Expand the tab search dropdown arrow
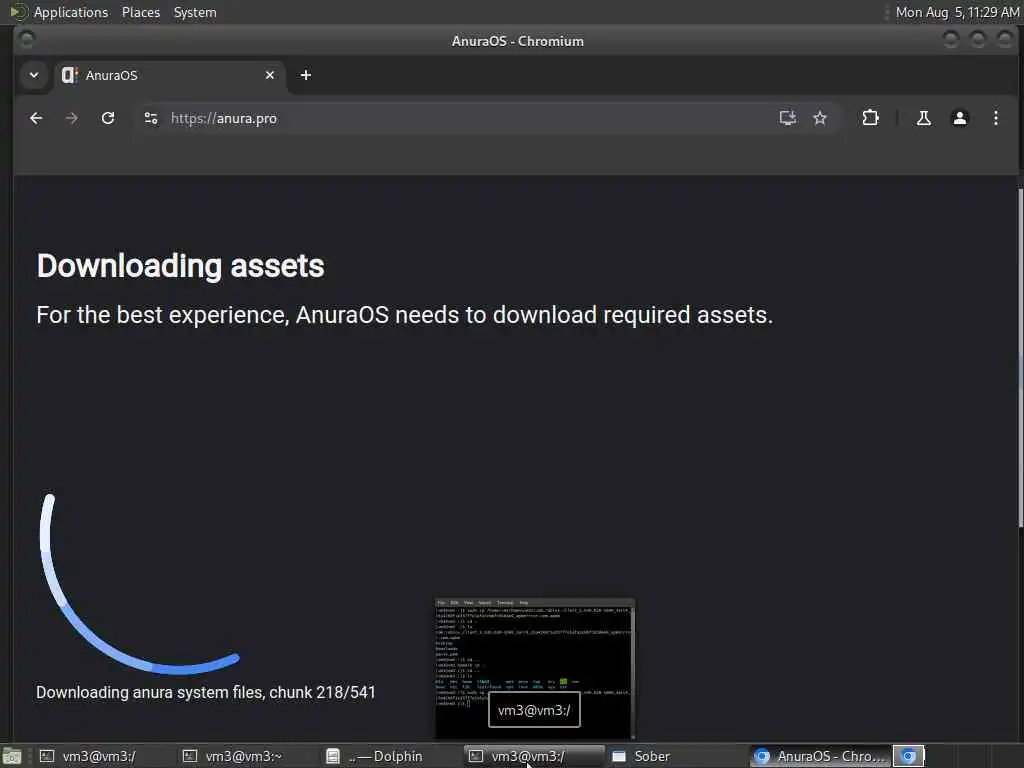 [34, 75]
